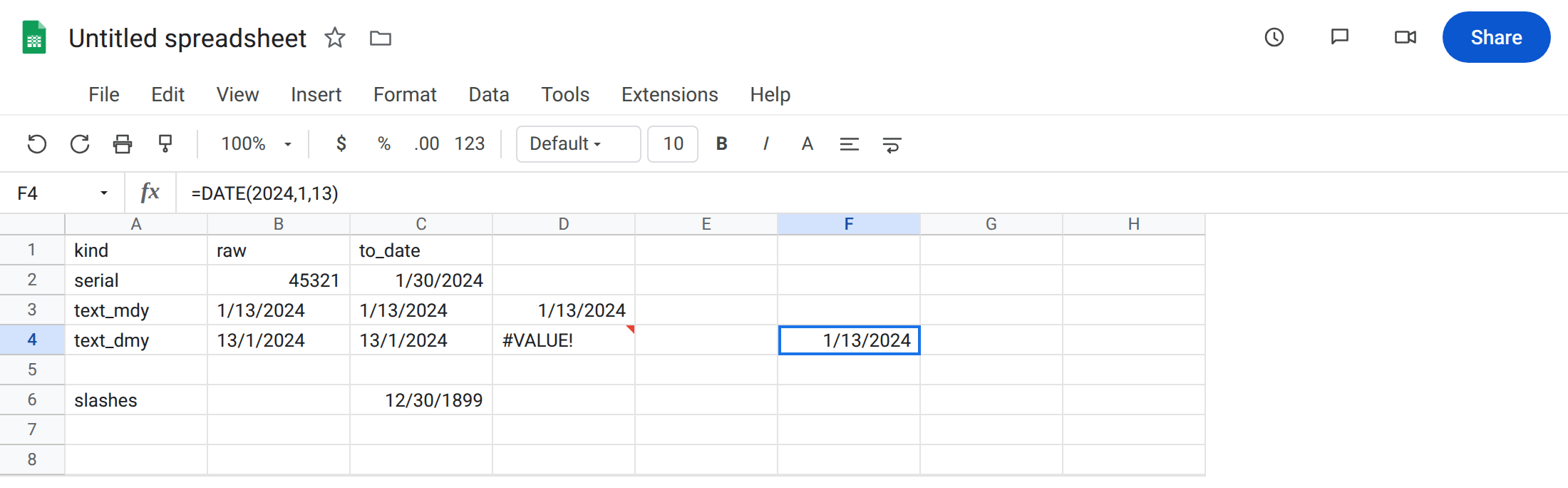Select cell B4 showing 13/1/2024
This screenshot has height=488, width=1568.
coord(279,340)
